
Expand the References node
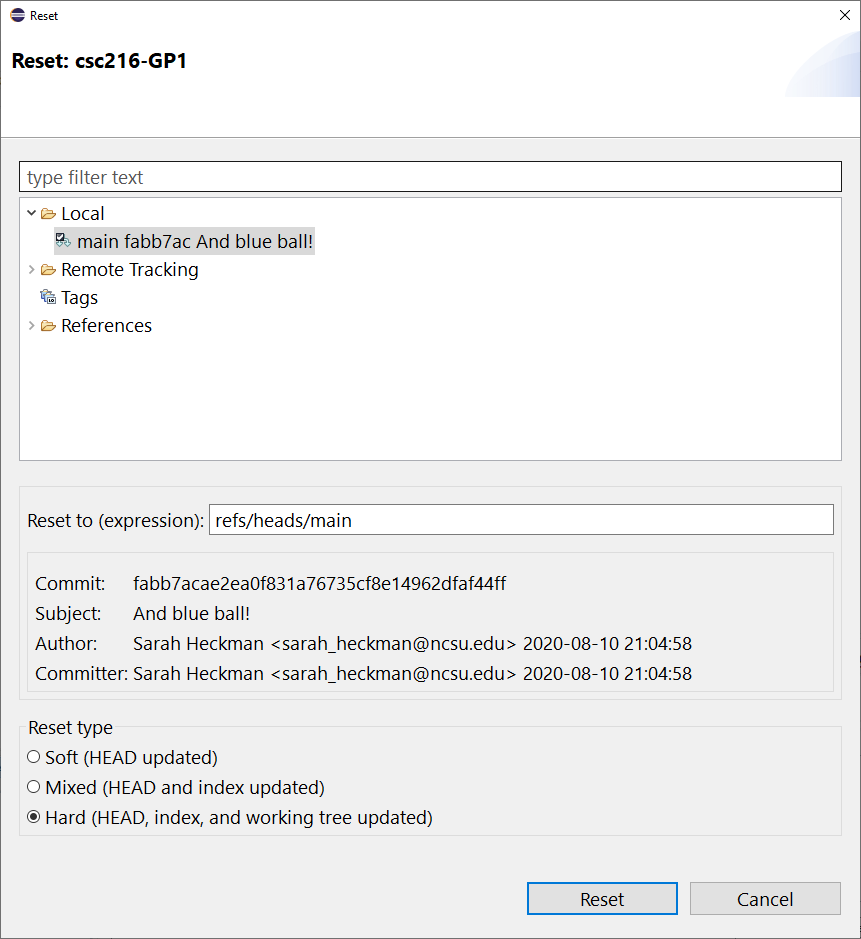tap(32, 326)
